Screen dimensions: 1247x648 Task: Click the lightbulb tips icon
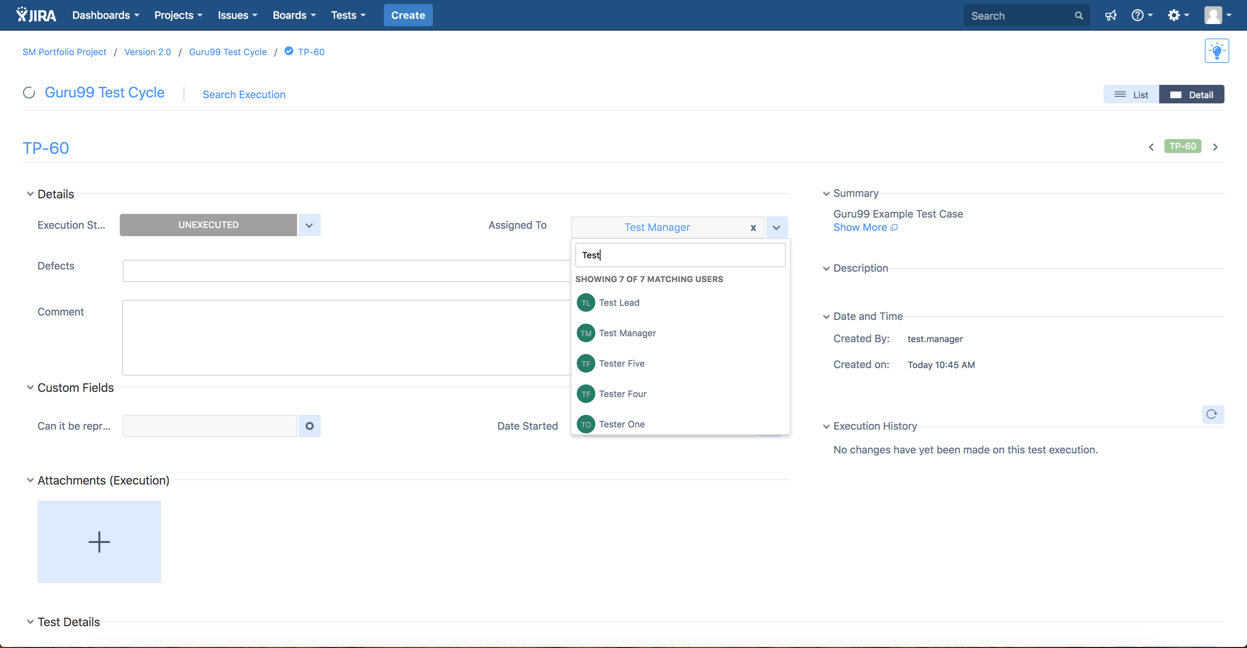pyautogui.click(x=1216, y=51)
